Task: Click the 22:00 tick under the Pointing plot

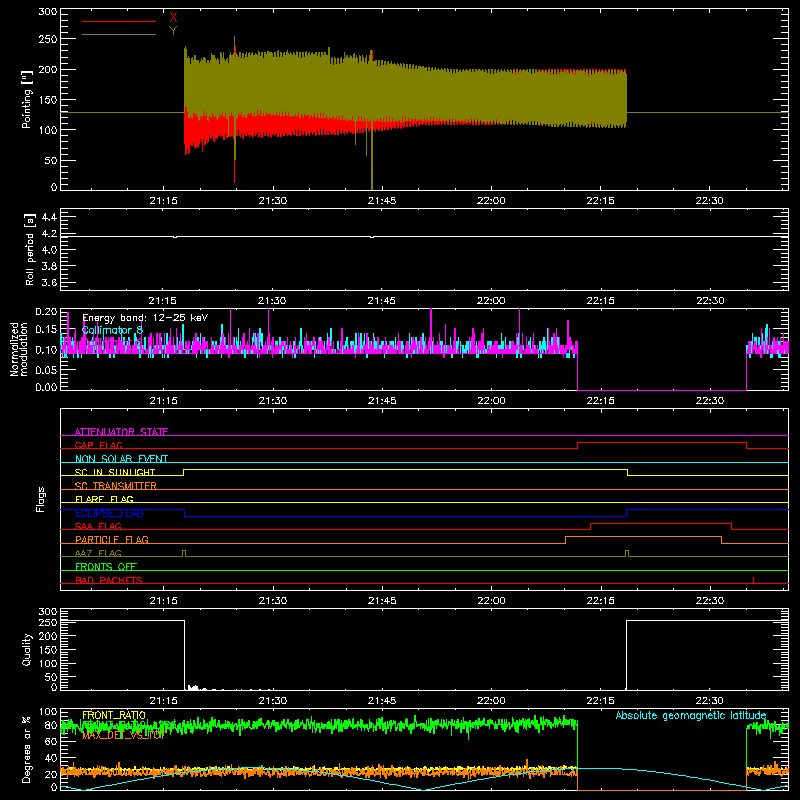Action: coord(491,201)
